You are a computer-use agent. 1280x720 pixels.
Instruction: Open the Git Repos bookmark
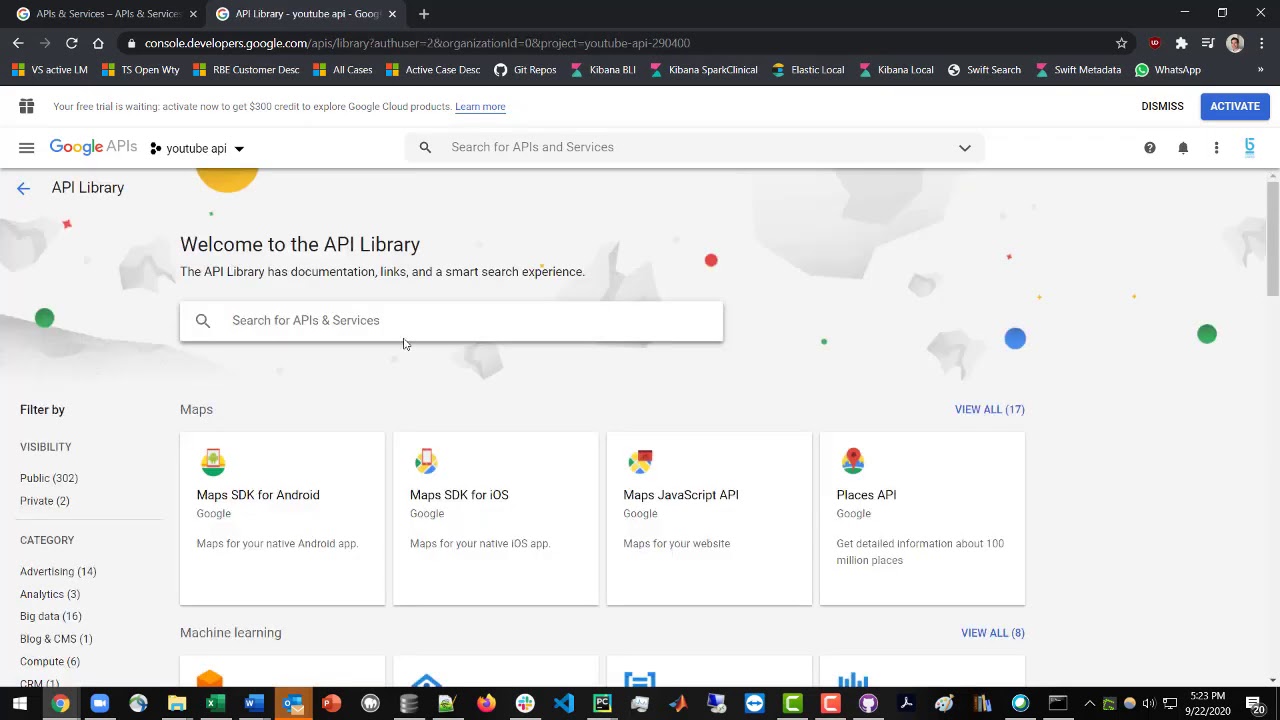point(525,70)
